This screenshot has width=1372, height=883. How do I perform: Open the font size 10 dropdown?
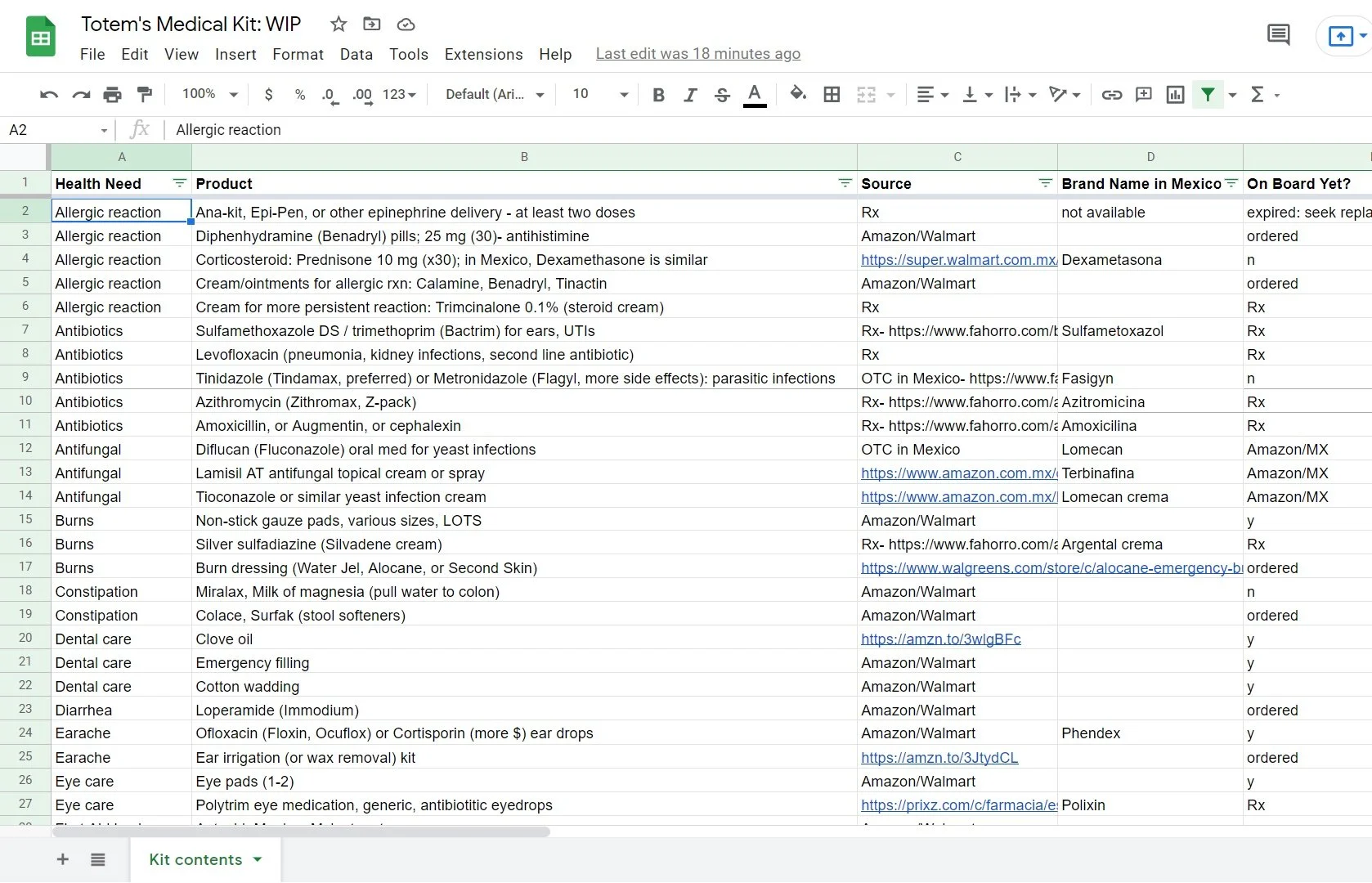click(600, 94)
